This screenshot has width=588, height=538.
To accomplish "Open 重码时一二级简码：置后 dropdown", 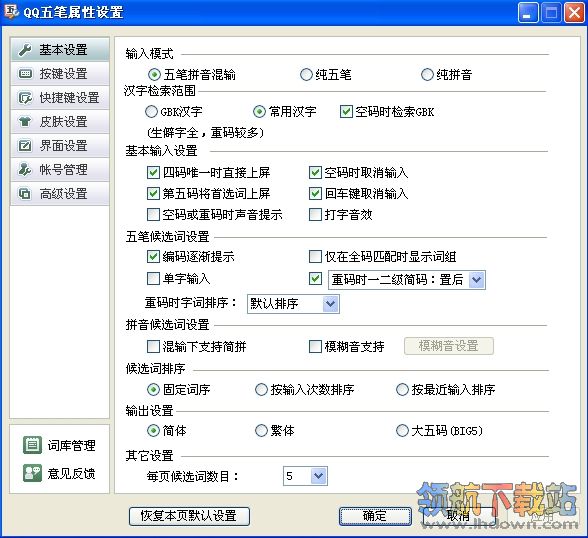I will pos(407,280).
